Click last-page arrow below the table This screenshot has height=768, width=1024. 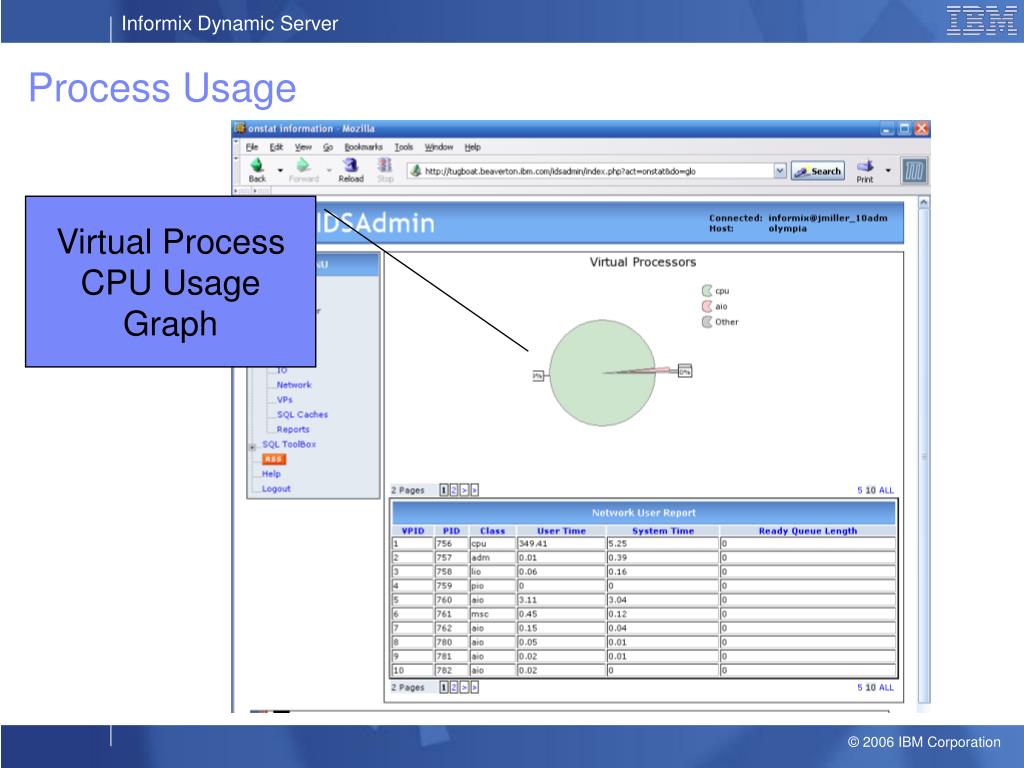(475, 687)
